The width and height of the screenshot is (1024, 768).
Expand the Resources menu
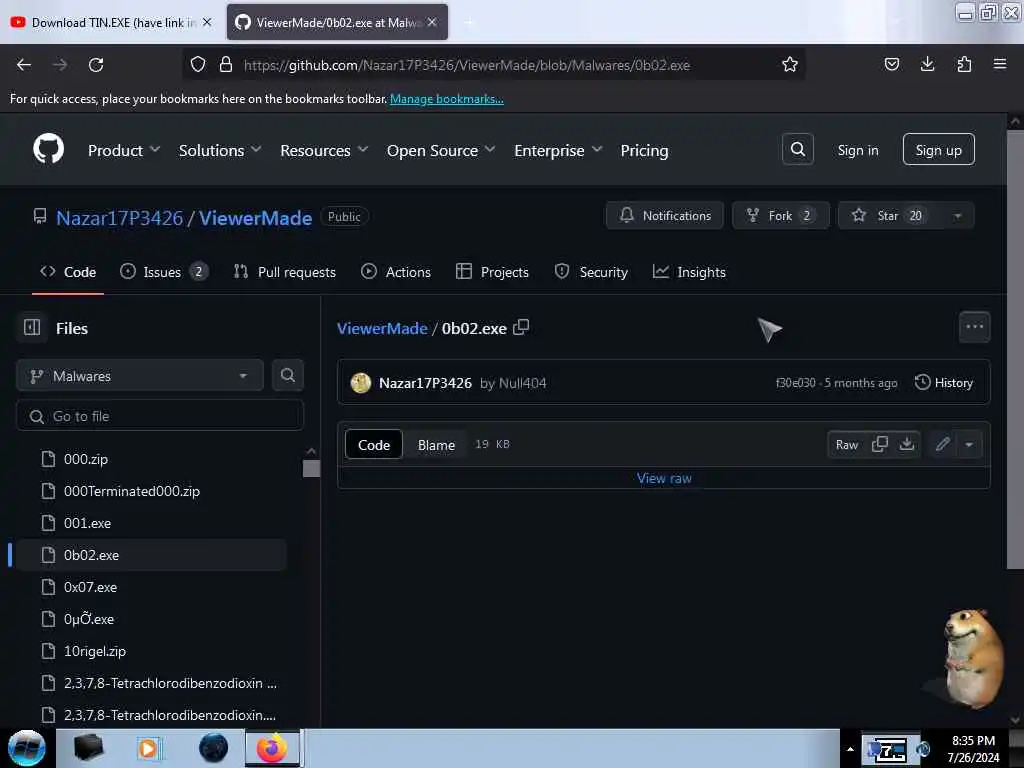click(324, 150)
